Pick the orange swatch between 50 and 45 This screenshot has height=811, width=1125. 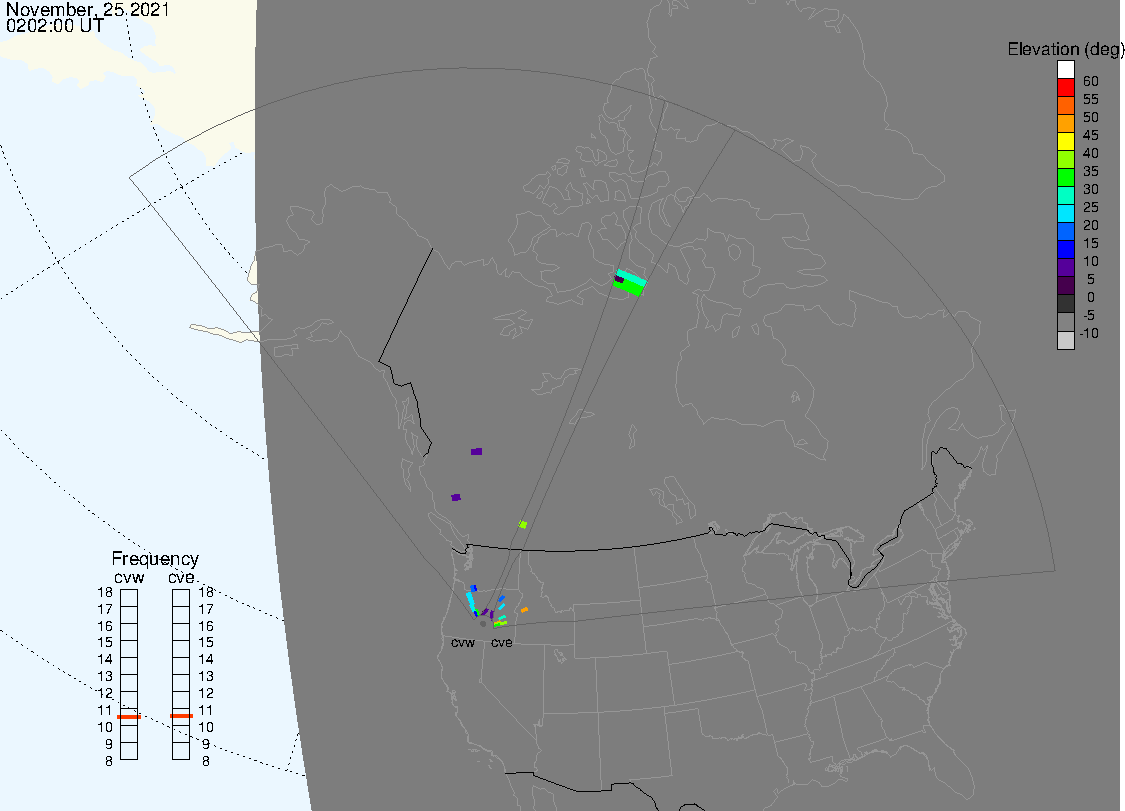coord(1065,123)
